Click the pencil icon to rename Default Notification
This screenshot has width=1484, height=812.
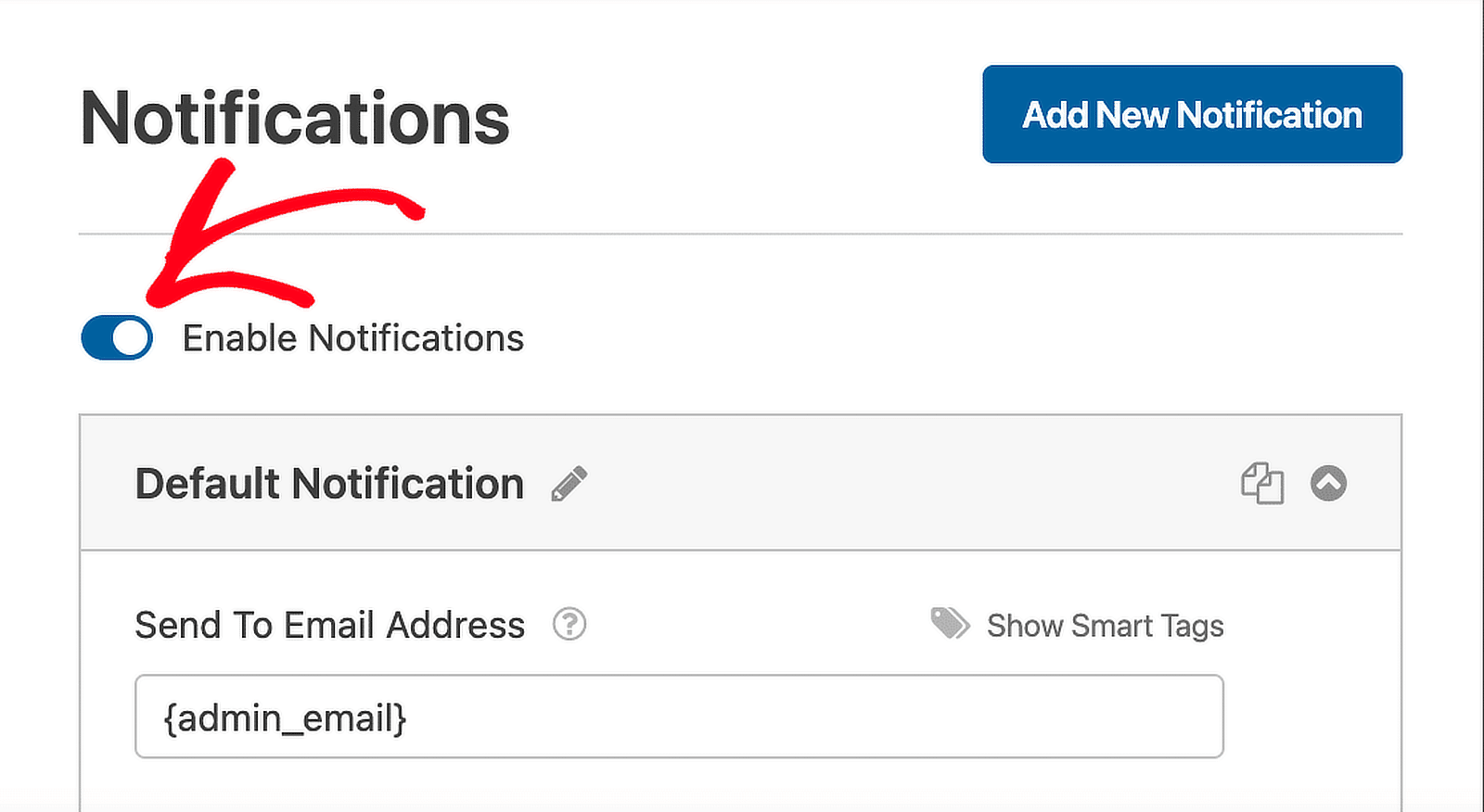[569, 482]
